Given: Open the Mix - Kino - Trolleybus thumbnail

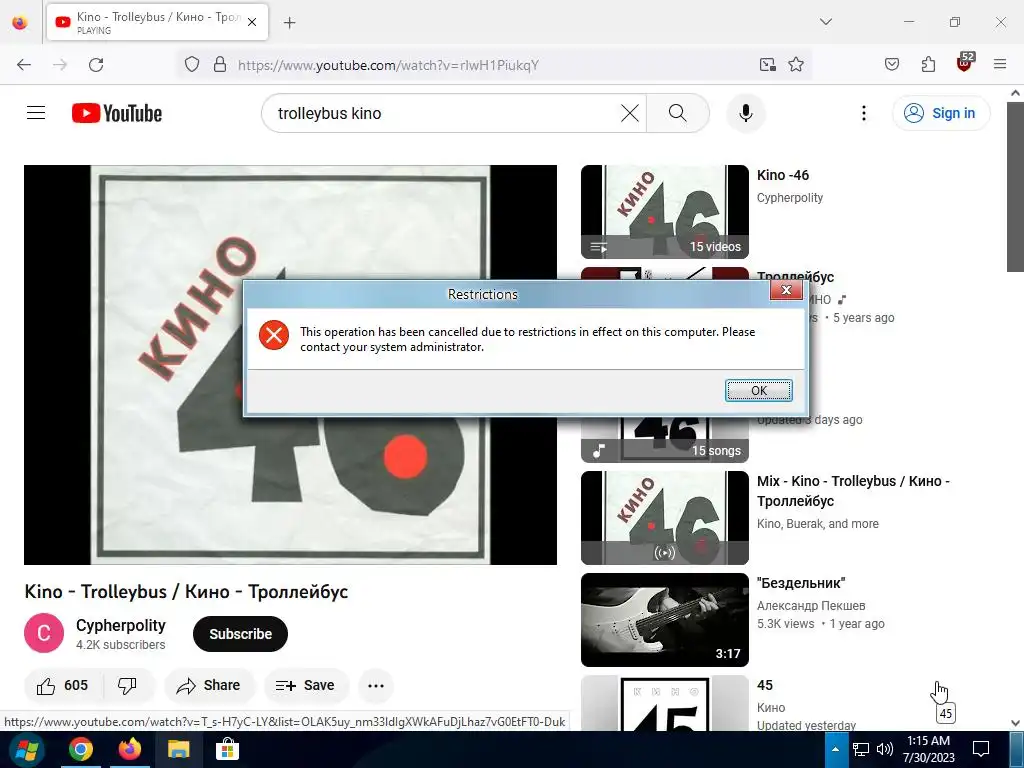Looking at the screenshot, I should (665, 518).
